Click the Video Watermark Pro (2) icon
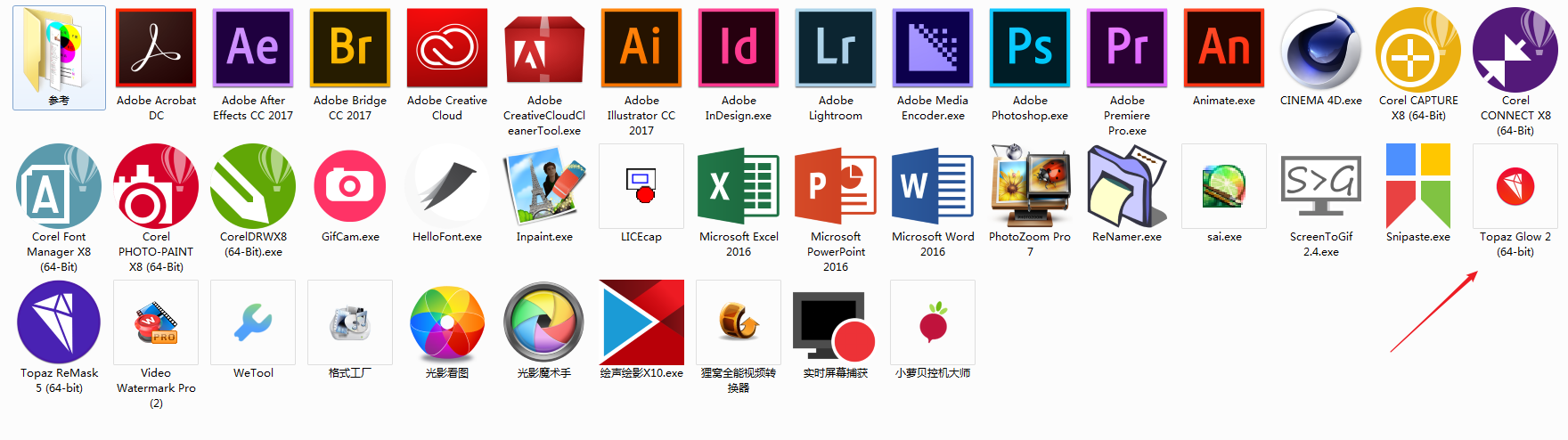The width and height of the screenshot is (1568, 440). point(156,322)
